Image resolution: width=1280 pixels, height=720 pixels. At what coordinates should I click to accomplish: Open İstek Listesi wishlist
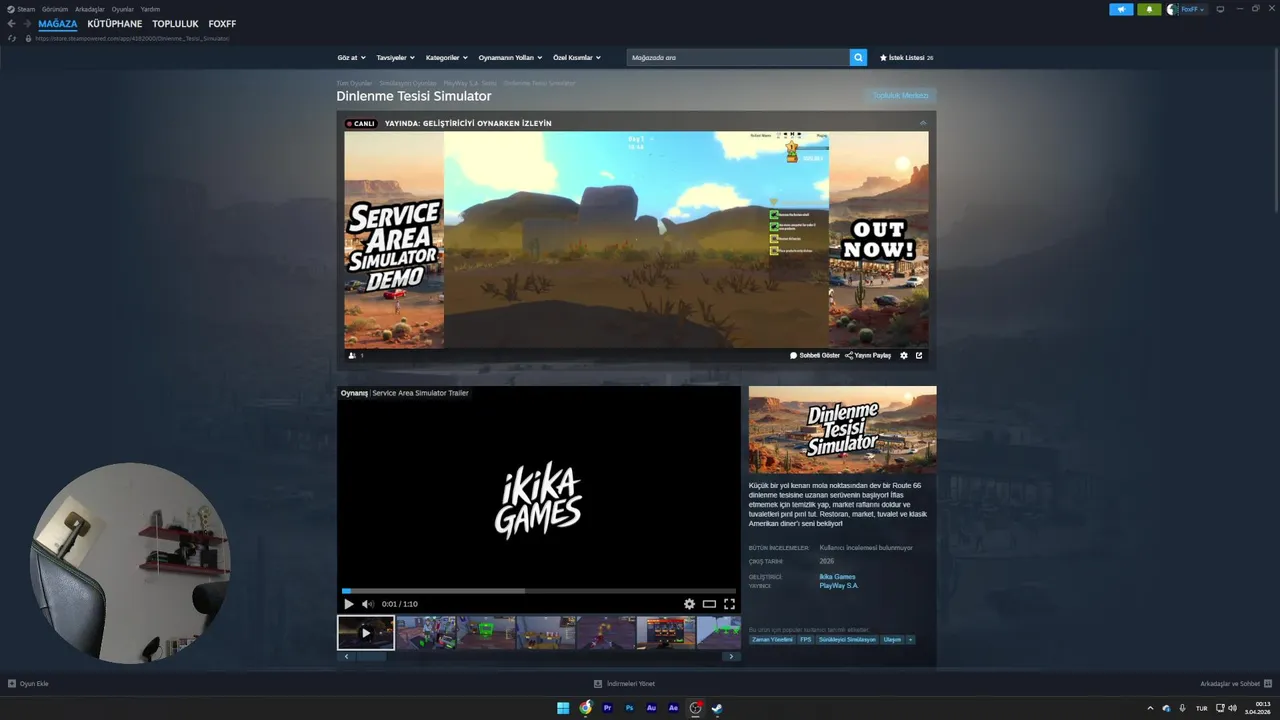pyautogui.click(x=906, y=58)
